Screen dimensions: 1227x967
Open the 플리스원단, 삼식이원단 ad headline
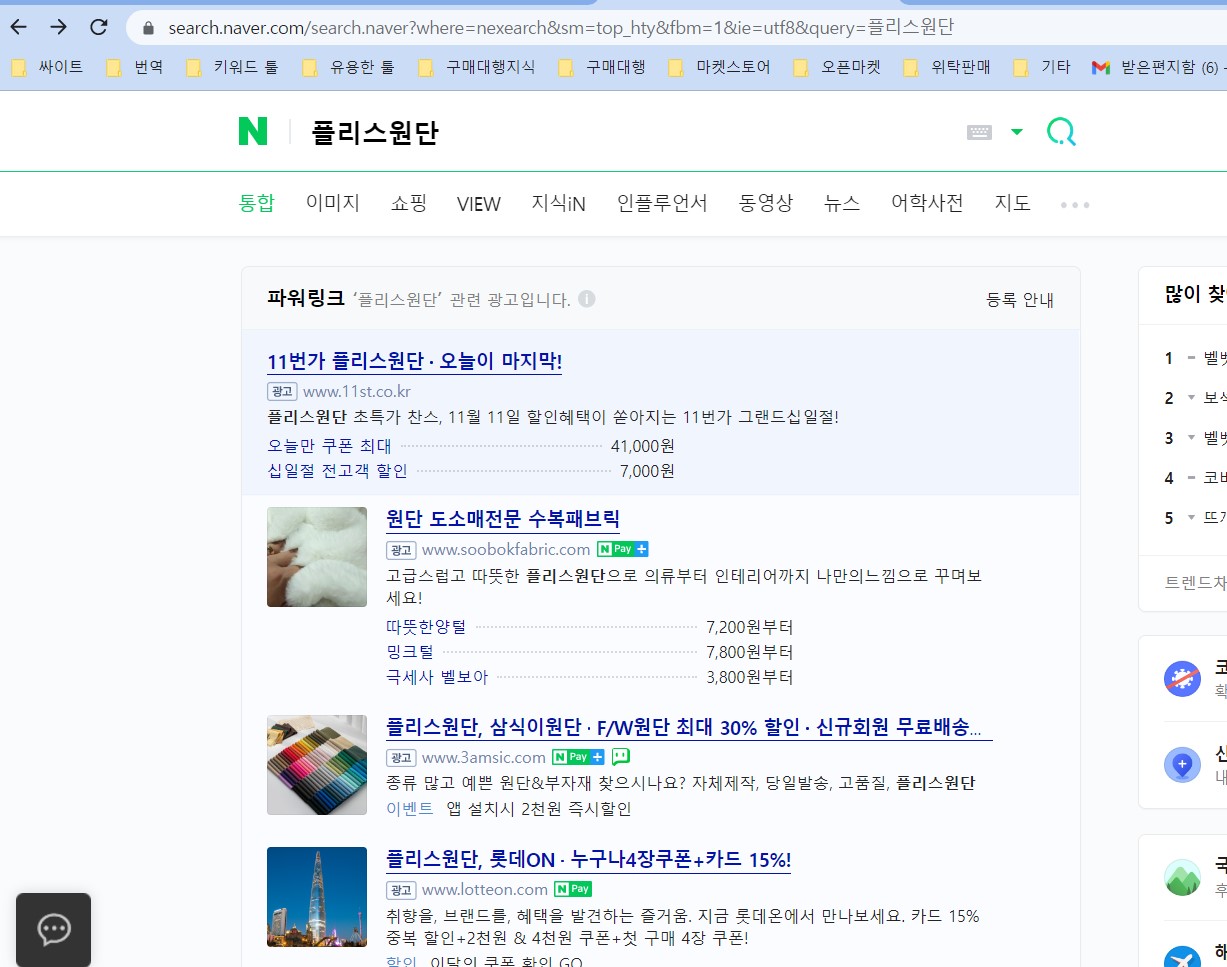click(x=689, y=727)
